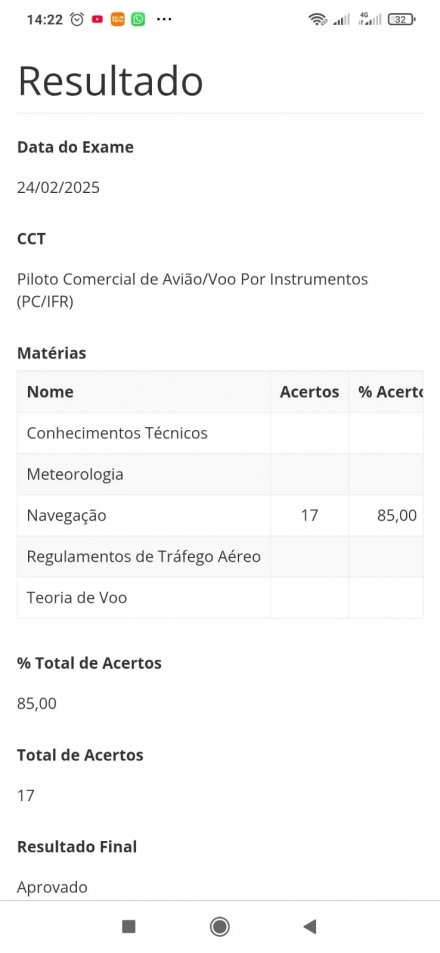
Task: Tap the red YouTube notification icon
Action: coord(97,19)
